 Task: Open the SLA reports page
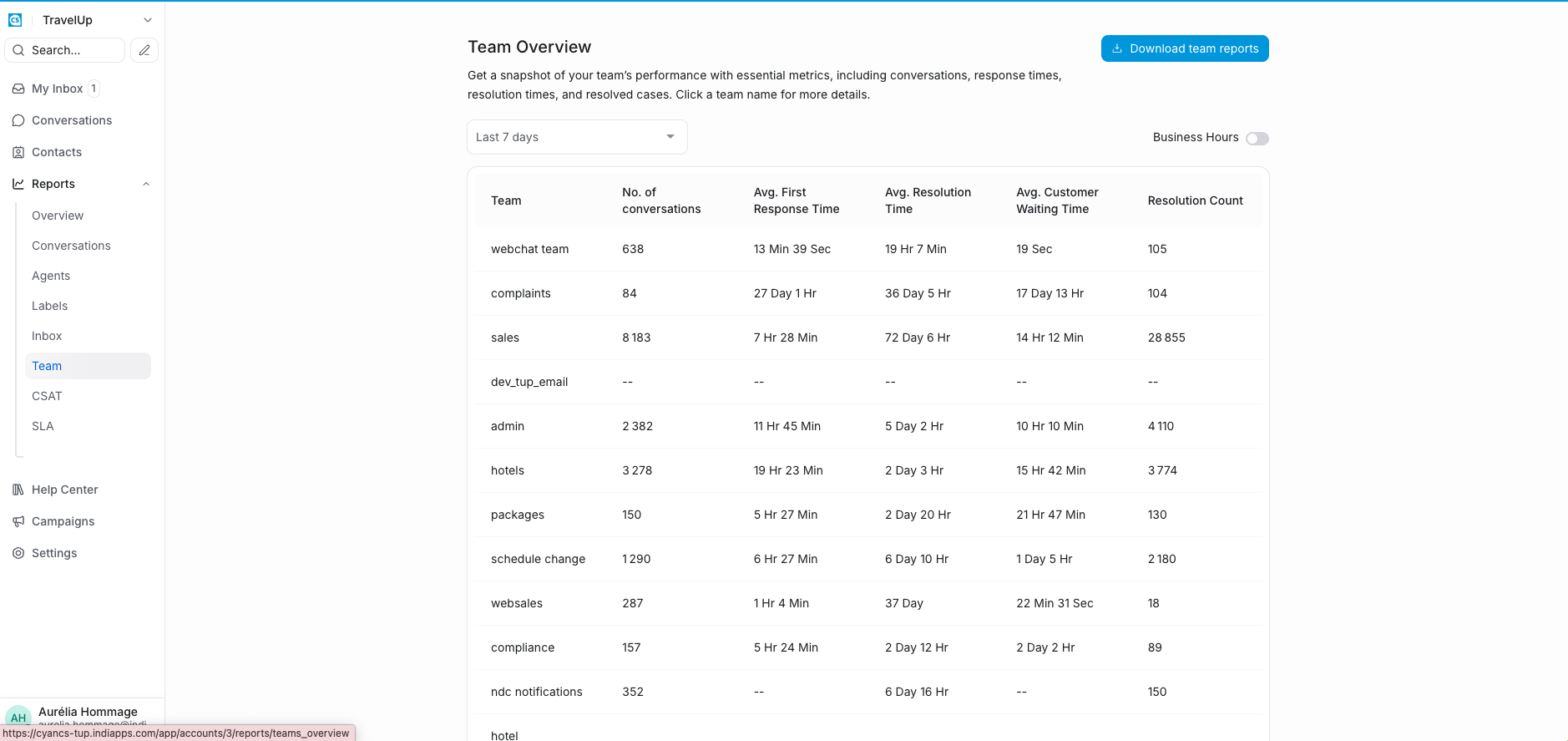43,426
